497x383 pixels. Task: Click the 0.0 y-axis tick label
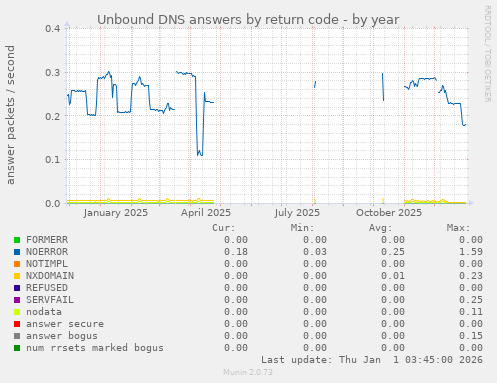[53, 203]
